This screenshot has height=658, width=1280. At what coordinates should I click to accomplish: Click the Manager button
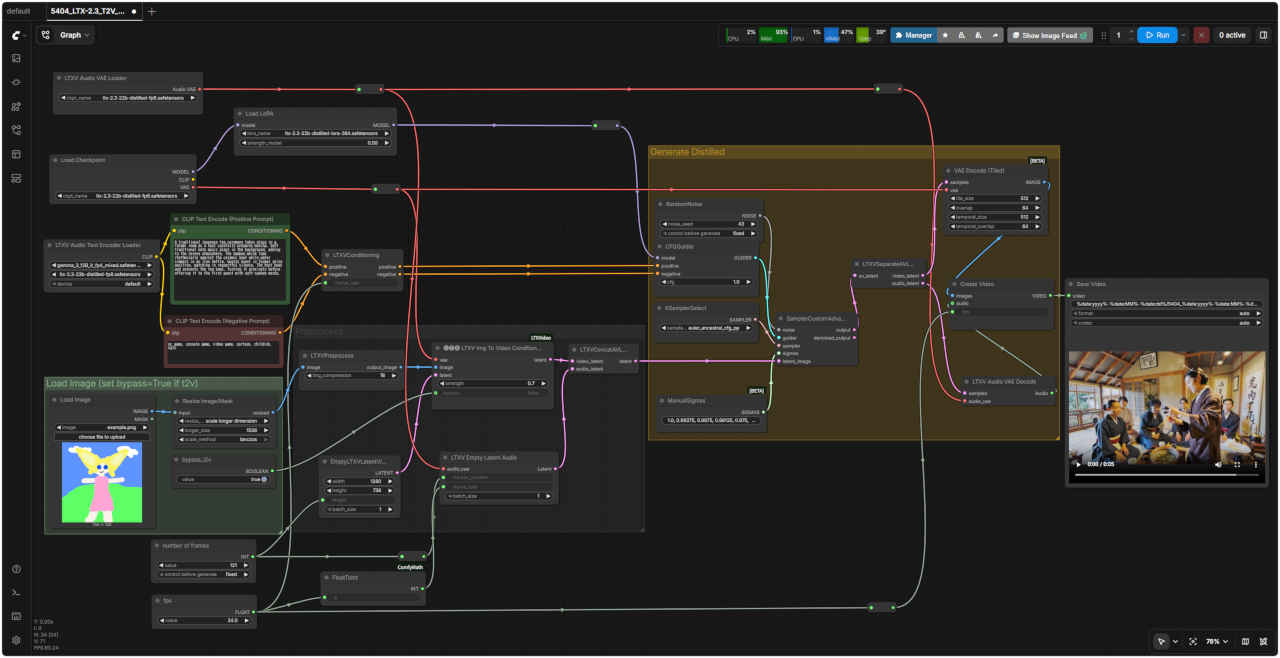click(x=913, y=35)
